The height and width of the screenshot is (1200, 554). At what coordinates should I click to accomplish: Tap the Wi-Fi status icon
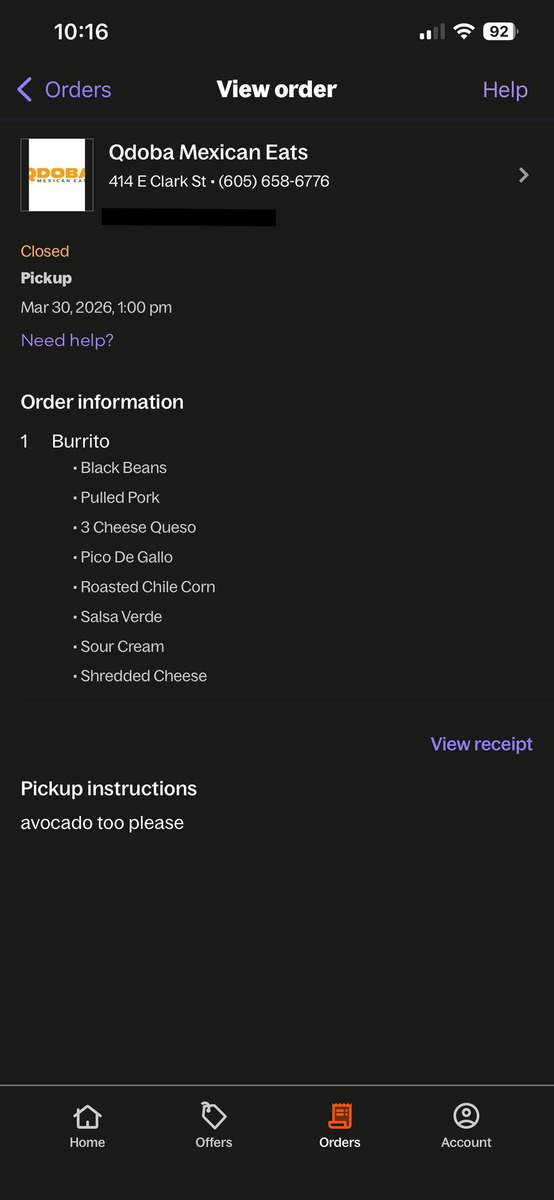tap(463, 32)
